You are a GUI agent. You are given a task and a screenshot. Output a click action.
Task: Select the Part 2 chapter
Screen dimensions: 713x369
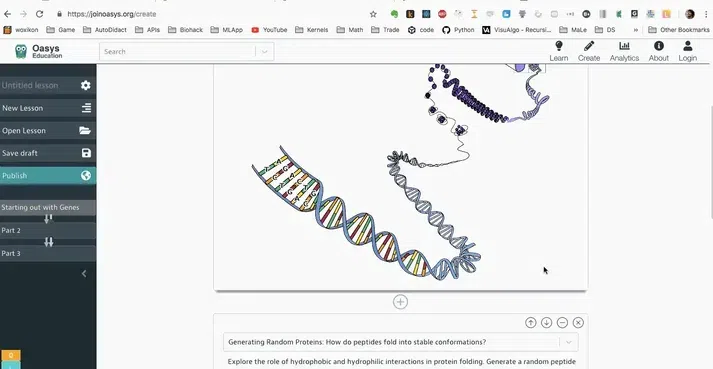pos(47,230)
